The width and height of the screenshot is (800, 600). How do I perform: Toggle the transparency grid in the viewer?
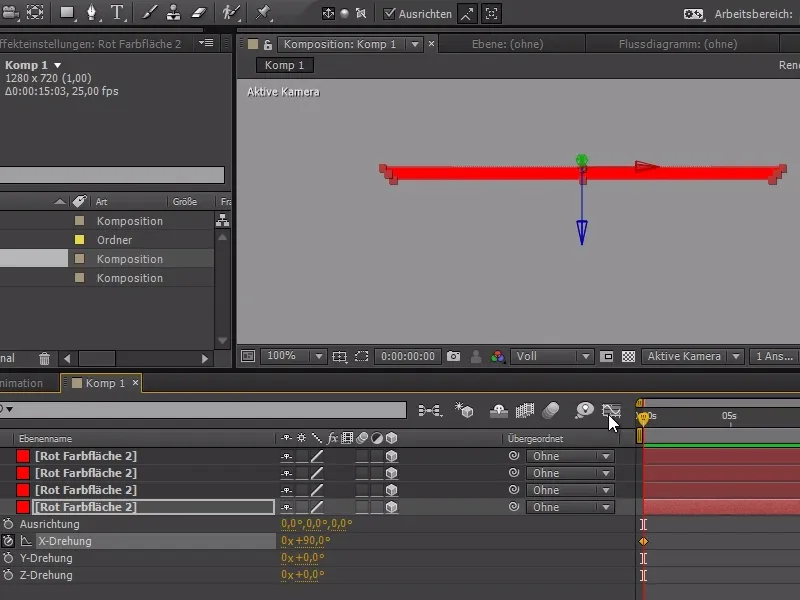pos(628,356)
